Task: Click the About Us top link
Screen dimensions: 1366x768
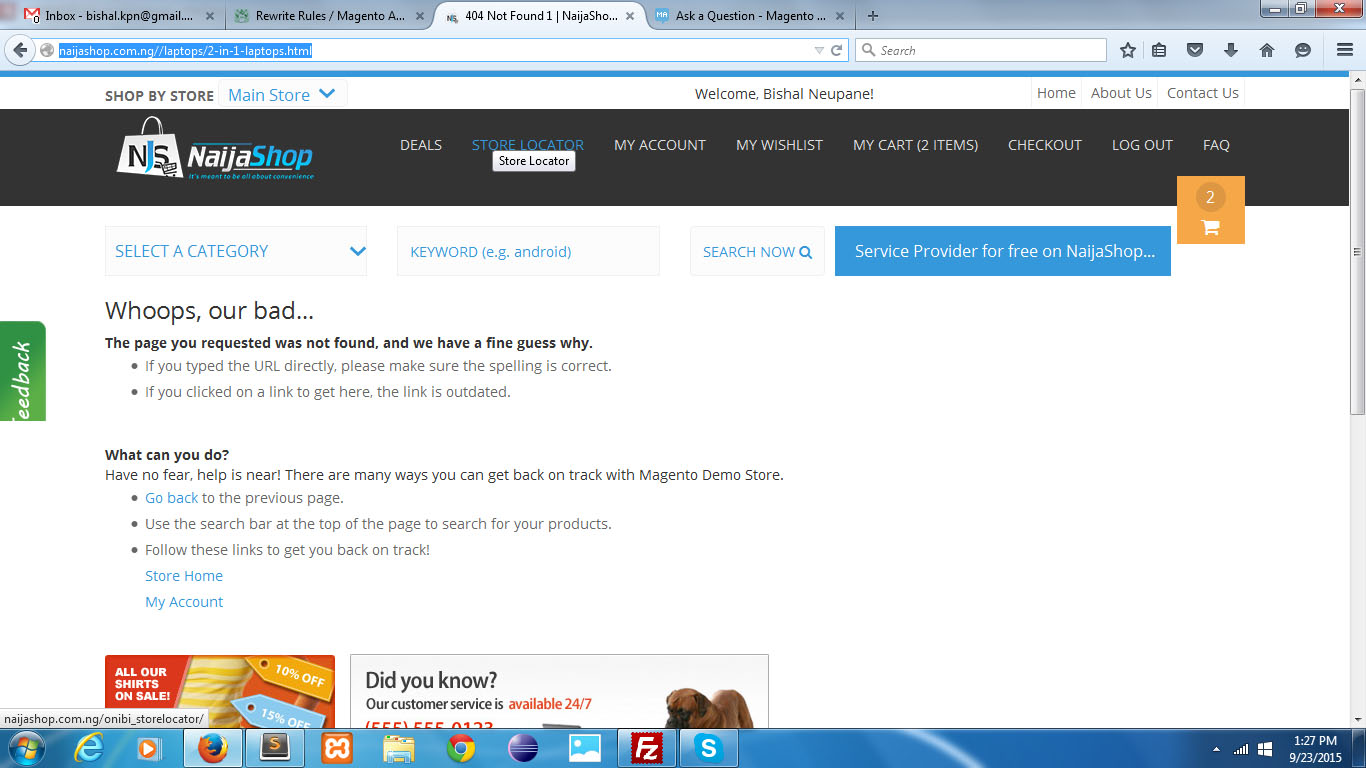Action: [1121, 93]
